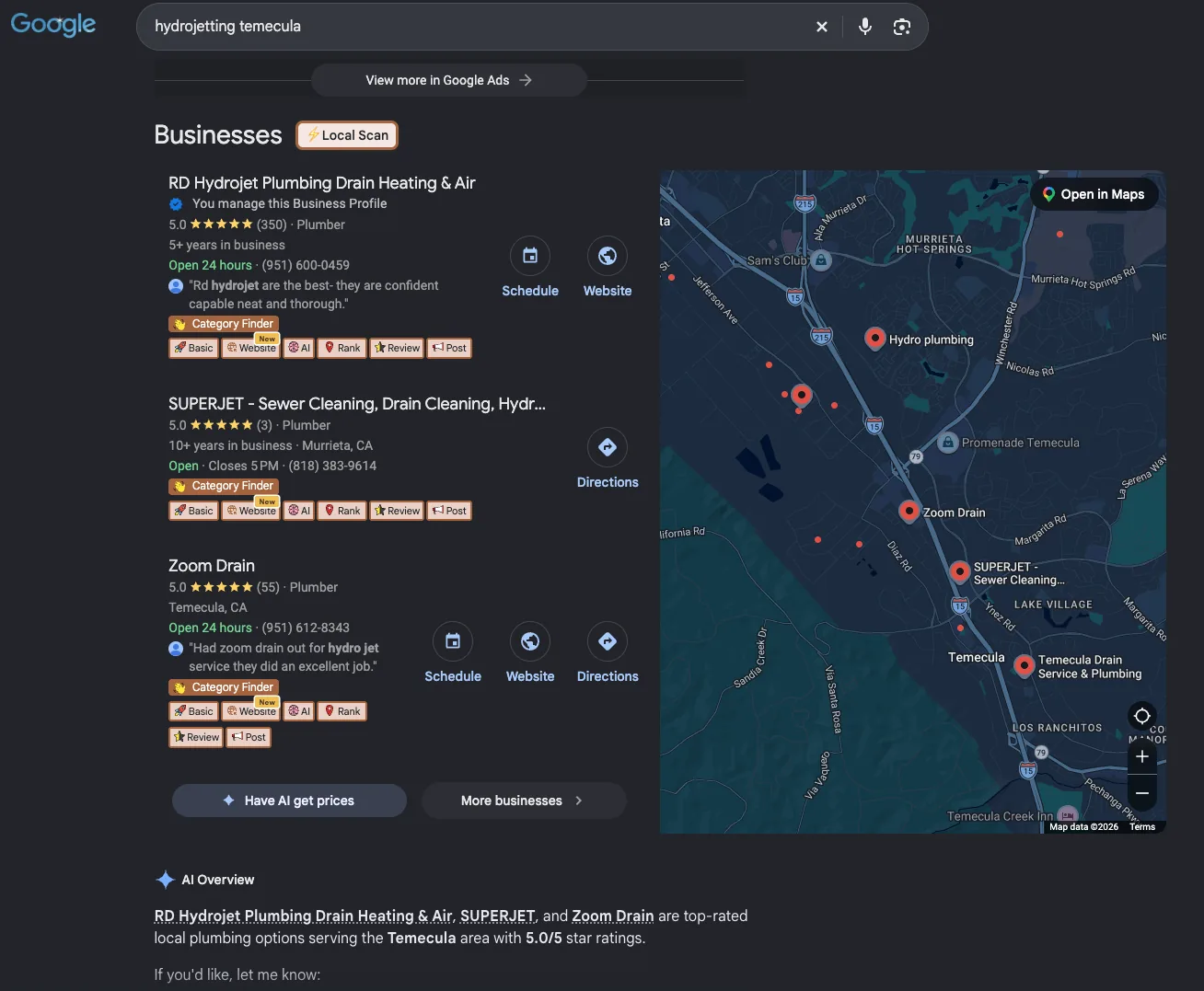Open Category Finder for SUPERJET listing

[224, 486]
